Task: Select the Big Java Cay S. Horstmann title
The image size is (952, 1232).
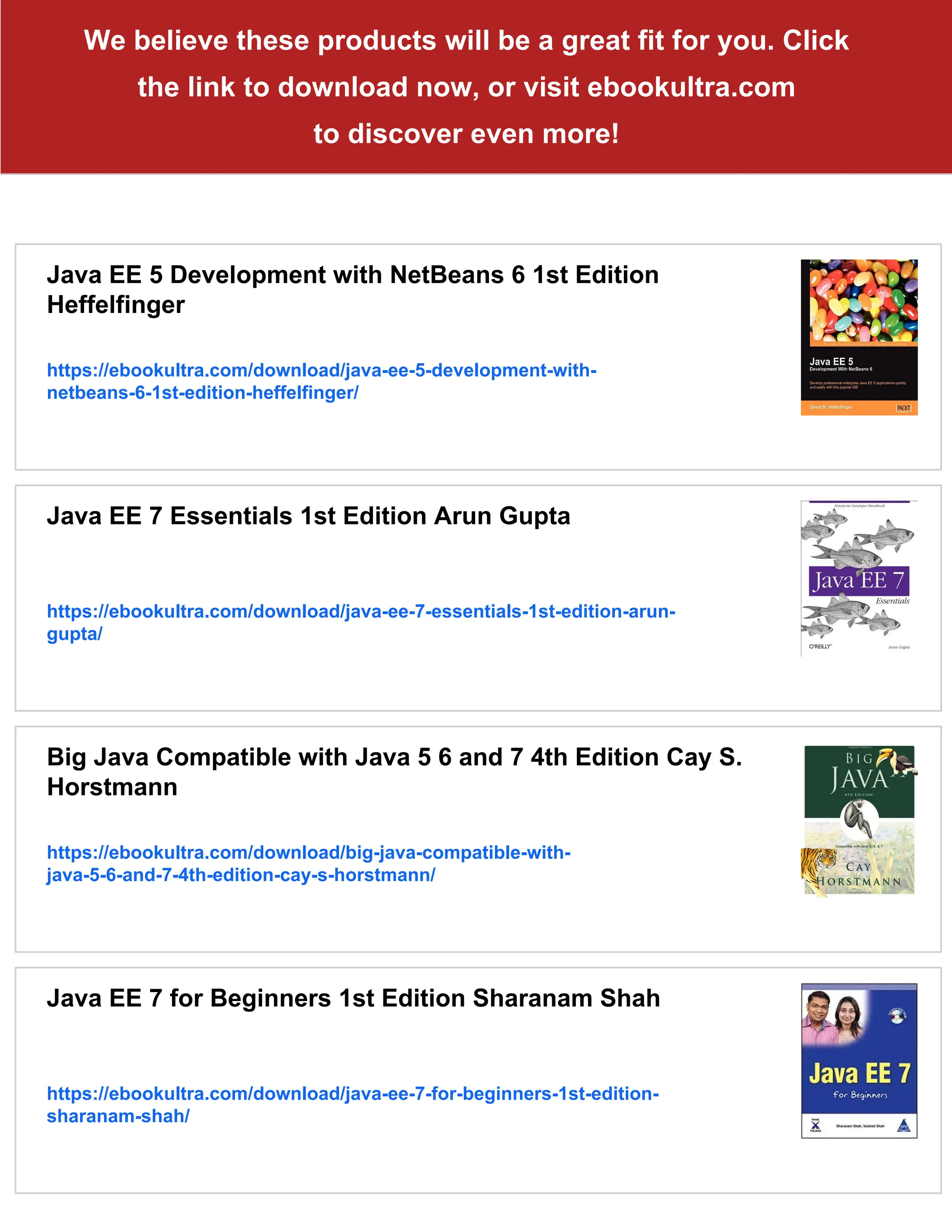Action: coord(394,757)
